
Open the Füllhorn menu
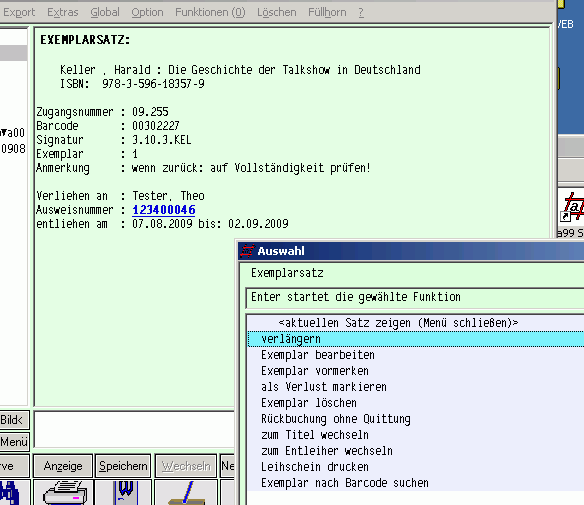point(327,12)
